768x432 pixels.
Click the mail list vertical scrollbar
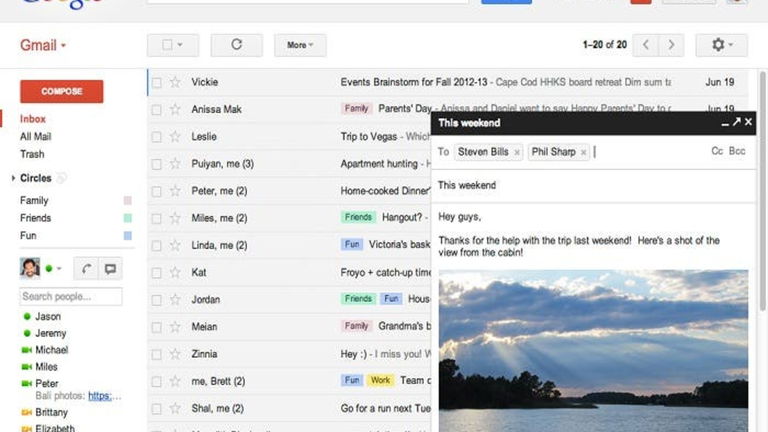click(x=763, y=191)
